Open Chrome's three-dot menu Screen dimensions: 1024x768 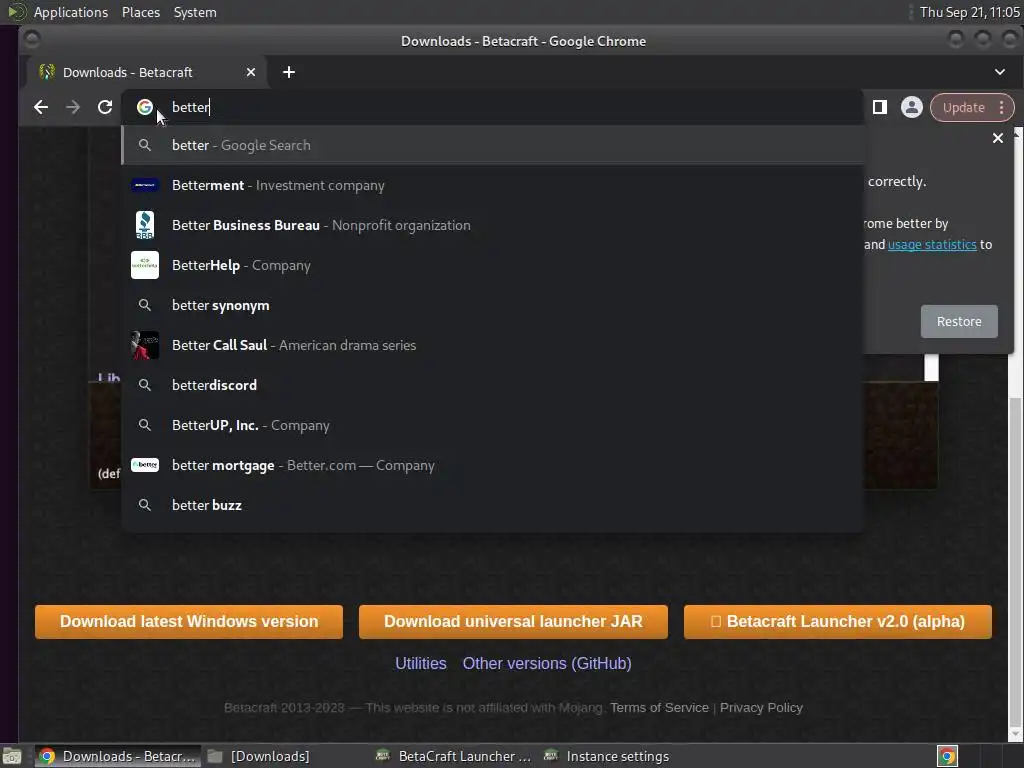(x=1001, y=107)
